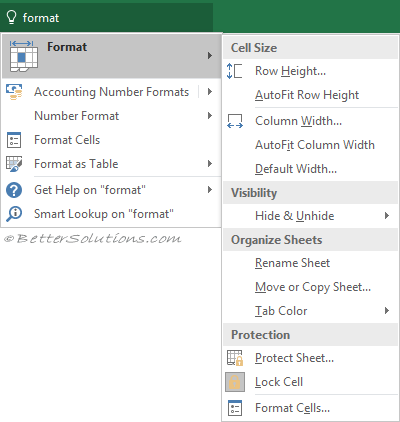The width and height of the screenshot is (400, 422).
Task: Expand the Tab Color submenu arrow
Action: 387,311
